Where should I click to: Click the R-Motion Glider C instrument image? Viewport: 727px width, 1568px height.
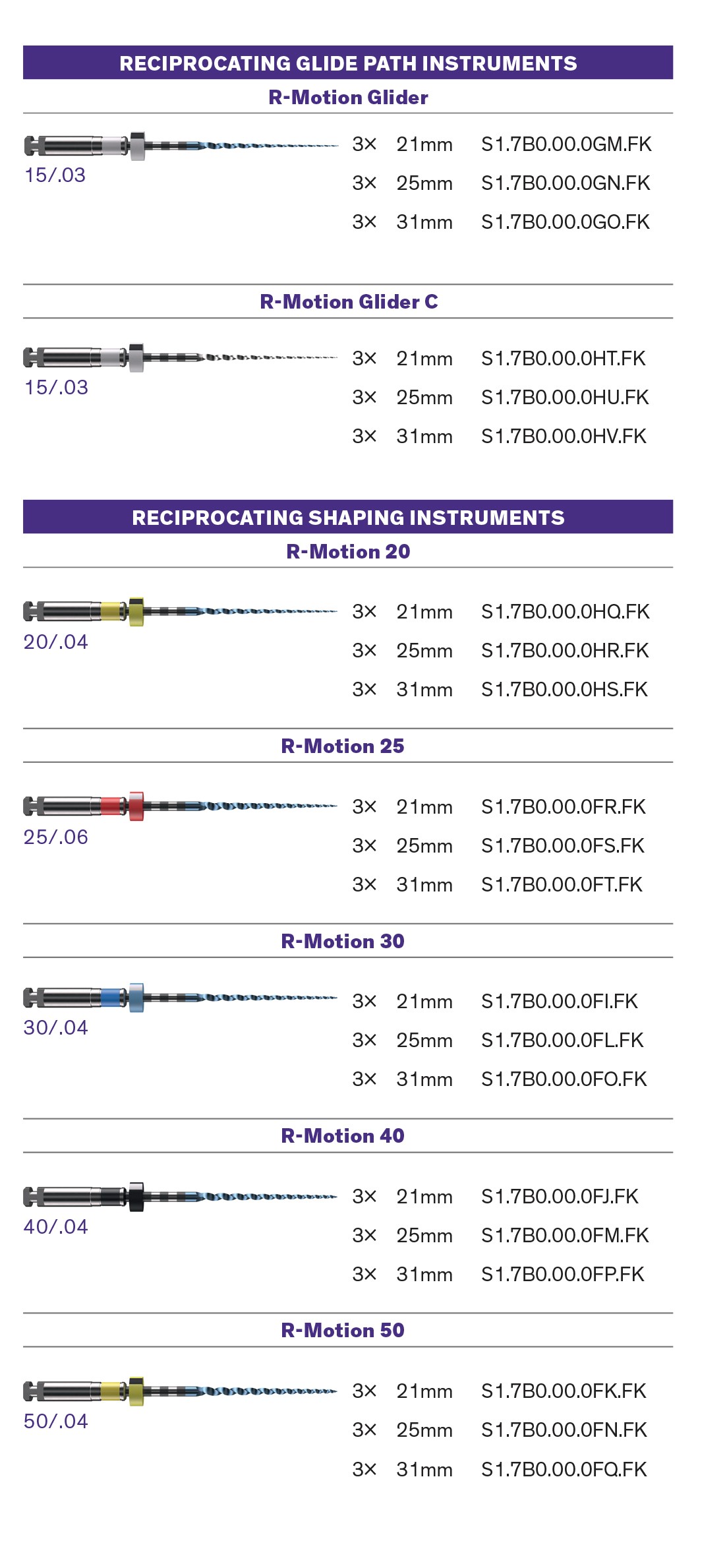click(181, 358)
